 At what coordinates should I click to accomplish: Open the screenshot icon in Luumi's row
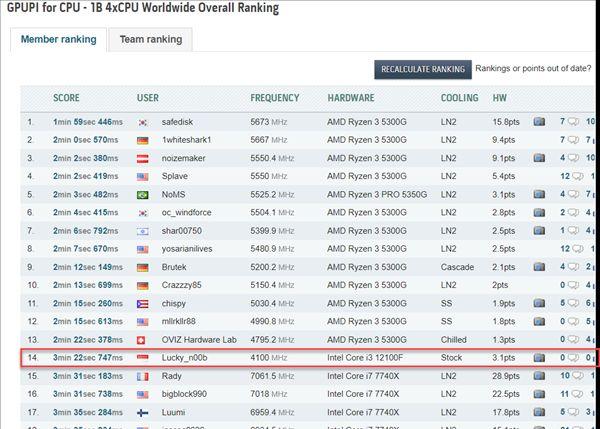(x=539, y=413)
